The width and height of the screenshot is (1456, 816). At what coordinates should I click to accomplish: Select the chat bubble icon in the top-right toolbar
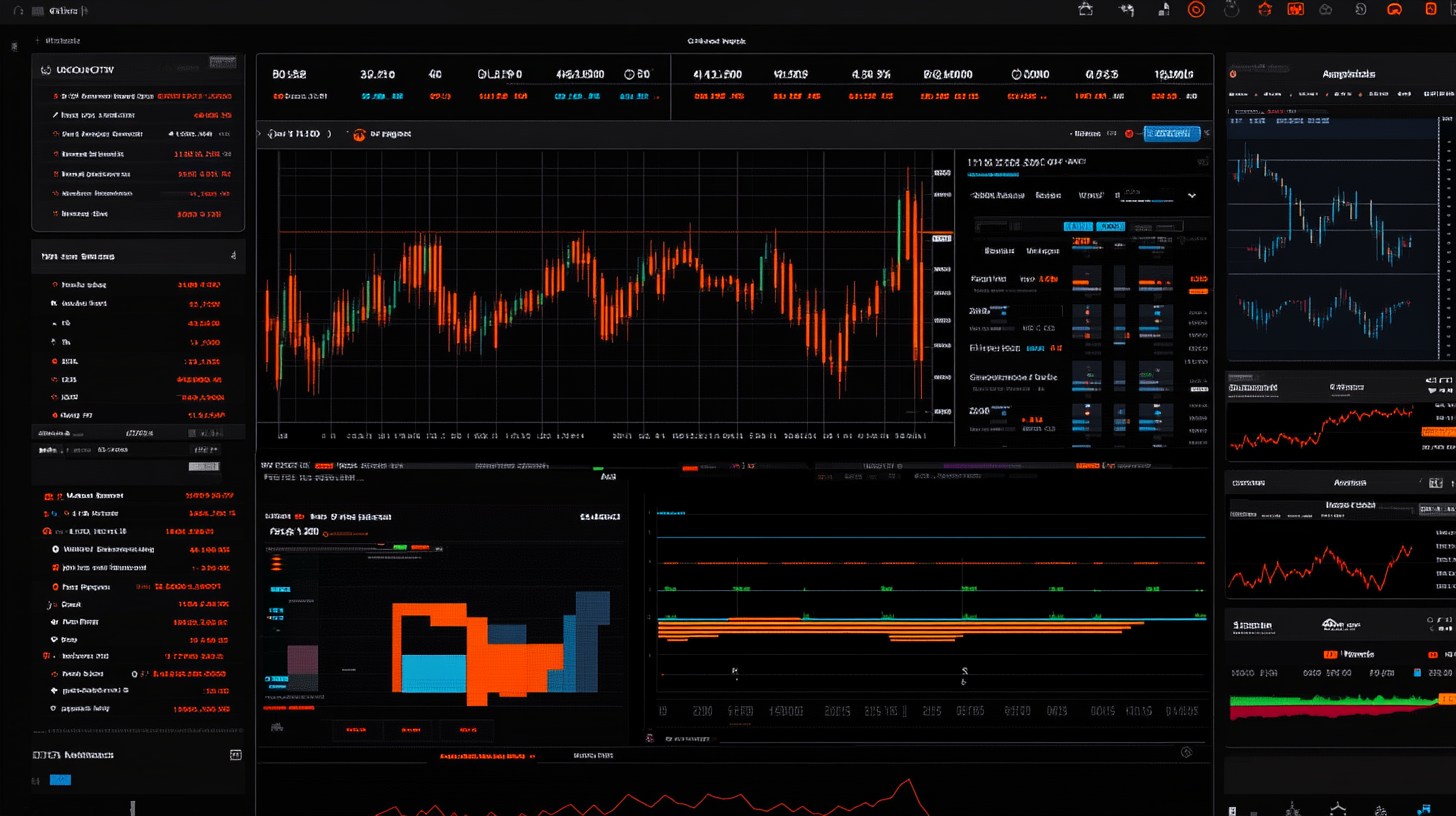pos(1395,9)
